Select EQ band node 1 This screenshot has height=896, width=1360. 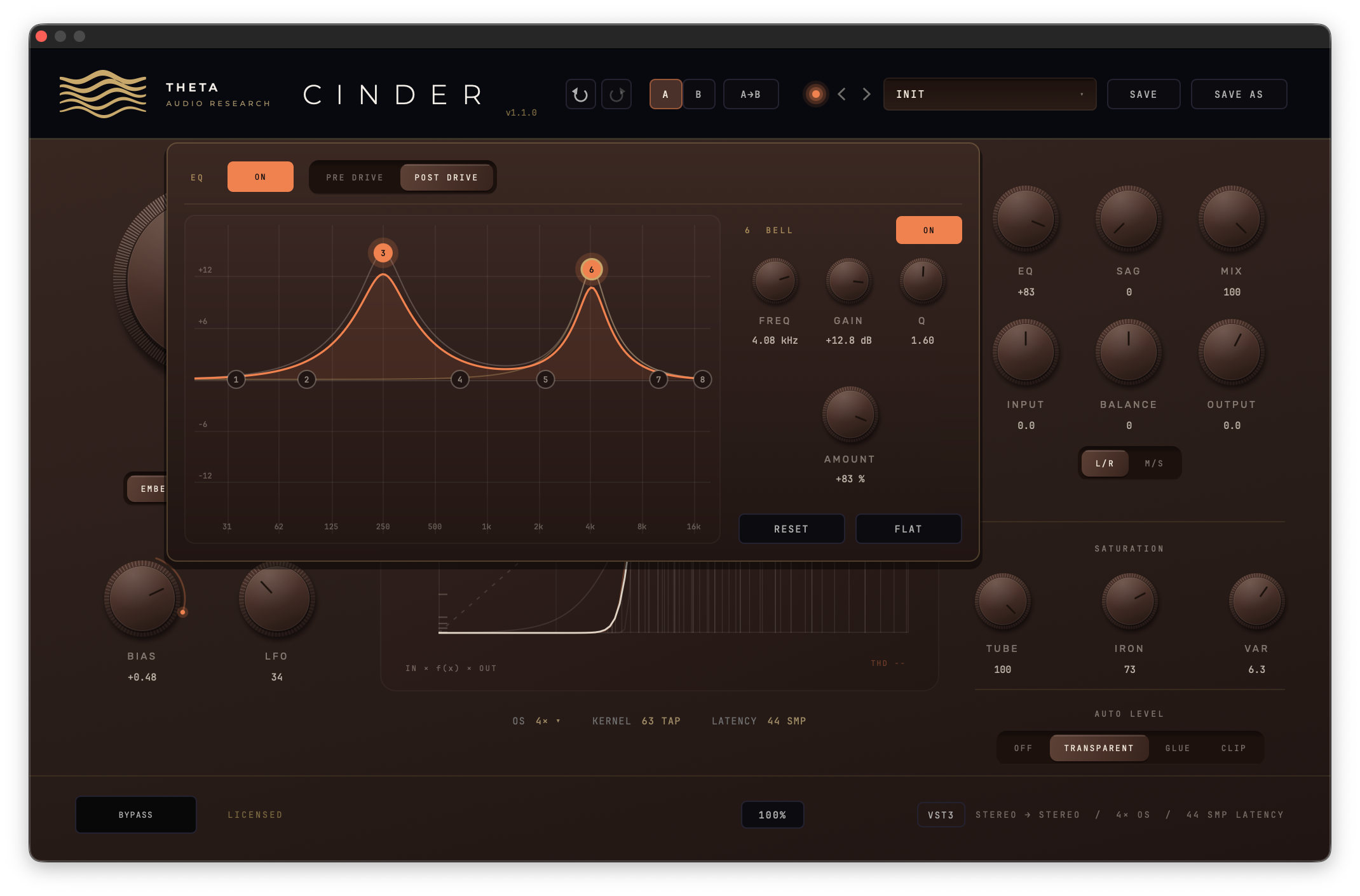pyautogui.click(x=236, y=379)
